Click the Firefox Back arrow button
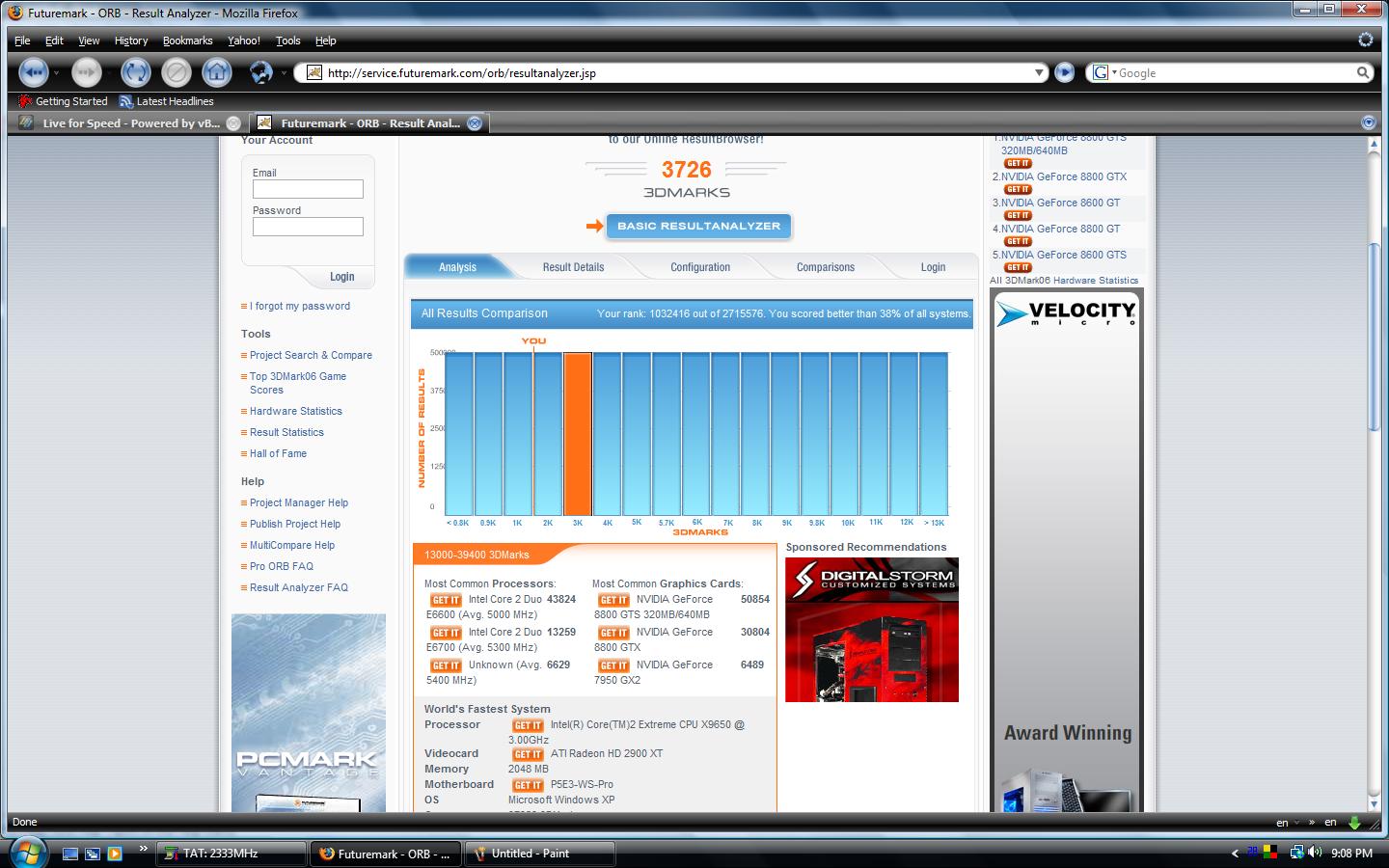This screenshot has height=868, width=1389. click(x=33, y=72)
